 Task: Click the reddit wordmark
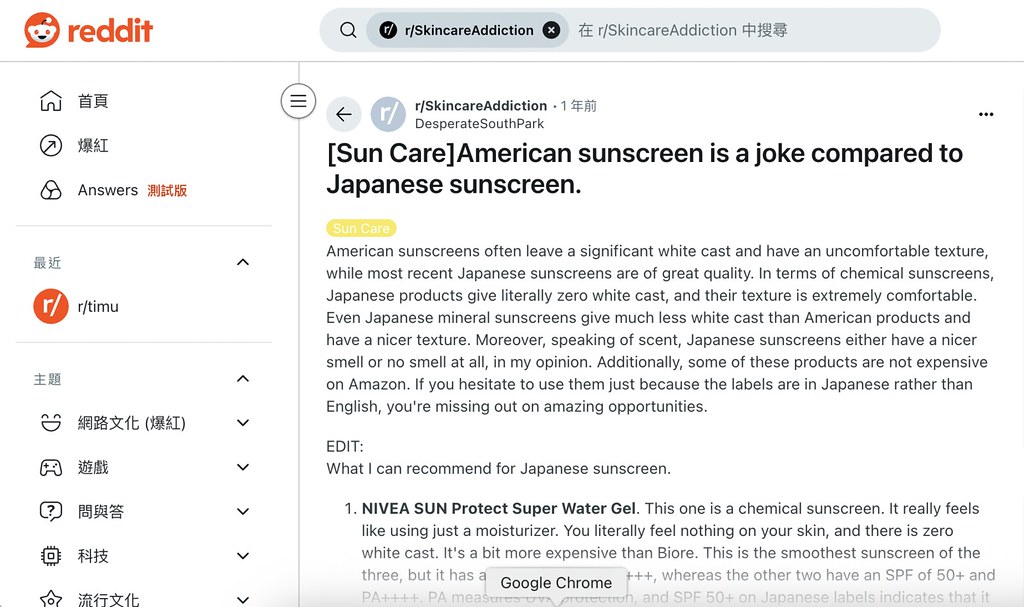pyautogui.click(x=110, y=31)
